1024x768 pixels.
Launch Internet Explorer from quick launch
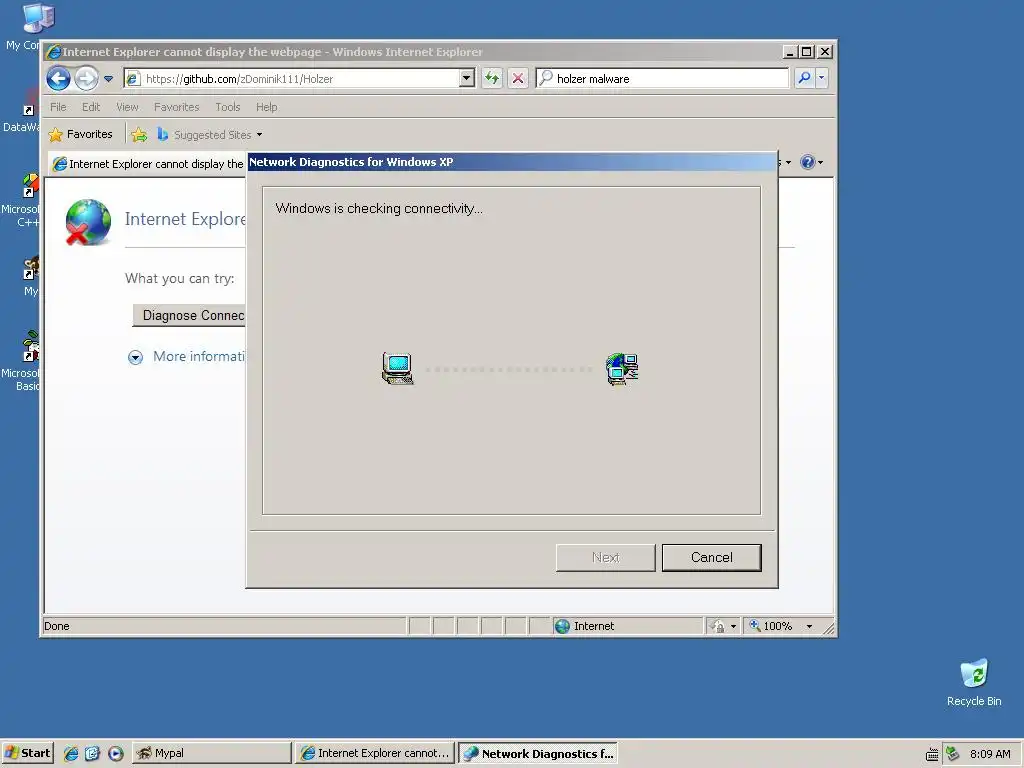pos(71,754)
